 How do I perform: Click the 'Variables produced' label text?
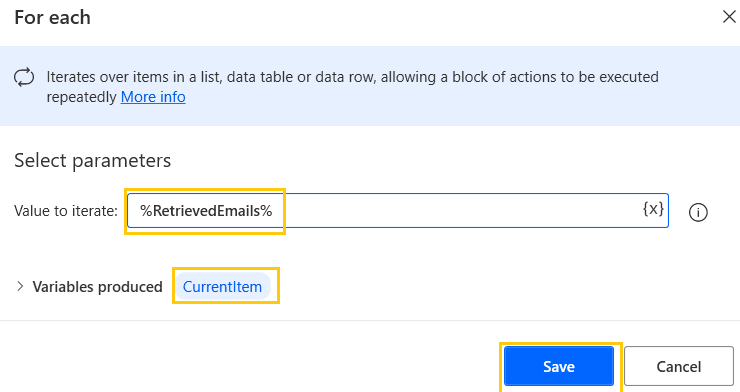click(x=97, y=287)
